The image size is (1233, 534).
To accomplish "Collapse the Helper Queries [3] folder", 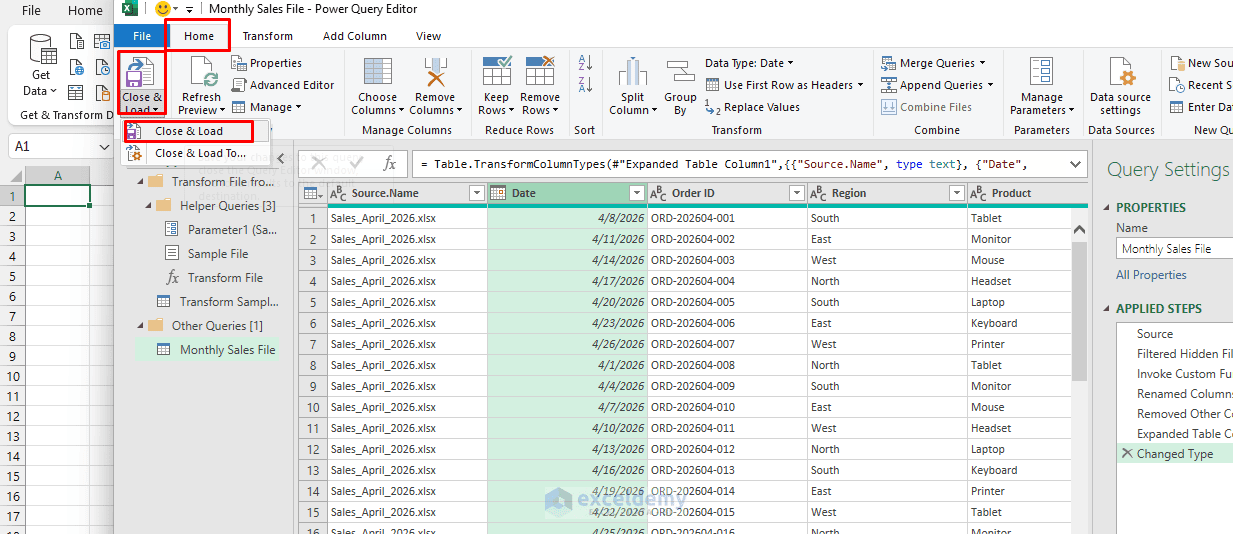I will pos(149,206).
